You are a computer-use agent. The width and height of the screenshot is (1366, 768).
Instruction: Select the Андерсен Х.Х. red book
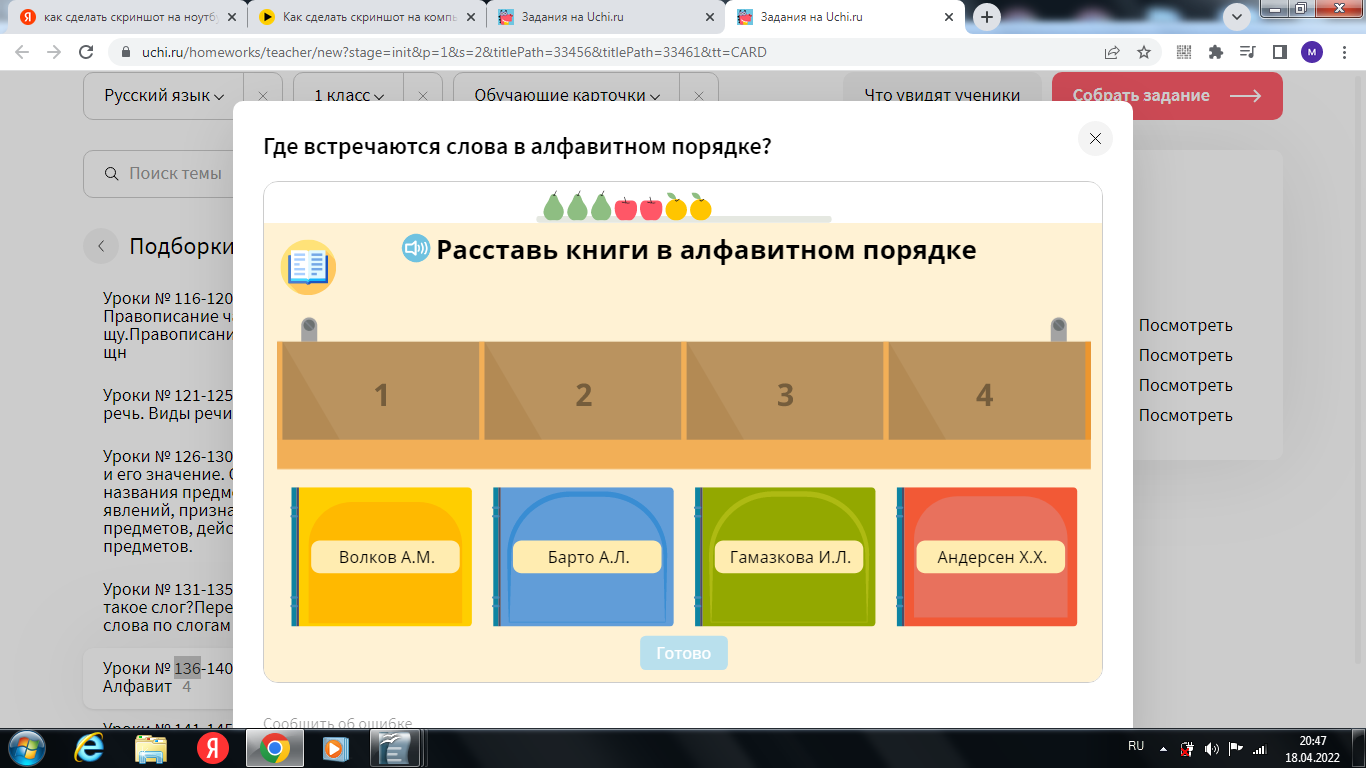click(990, 557)
